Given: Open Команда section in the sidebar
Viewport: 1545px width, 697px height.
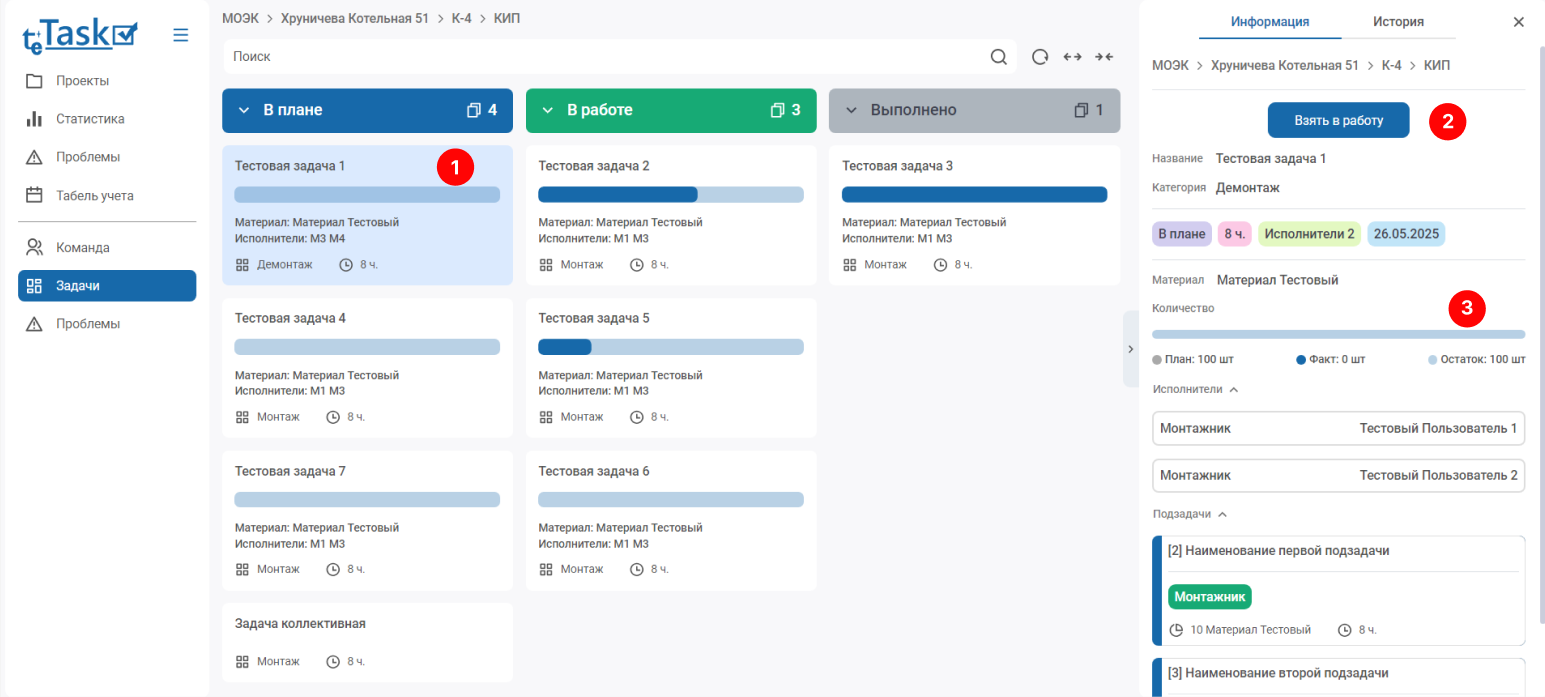Looking at the screenshot, I should point(82,247).
